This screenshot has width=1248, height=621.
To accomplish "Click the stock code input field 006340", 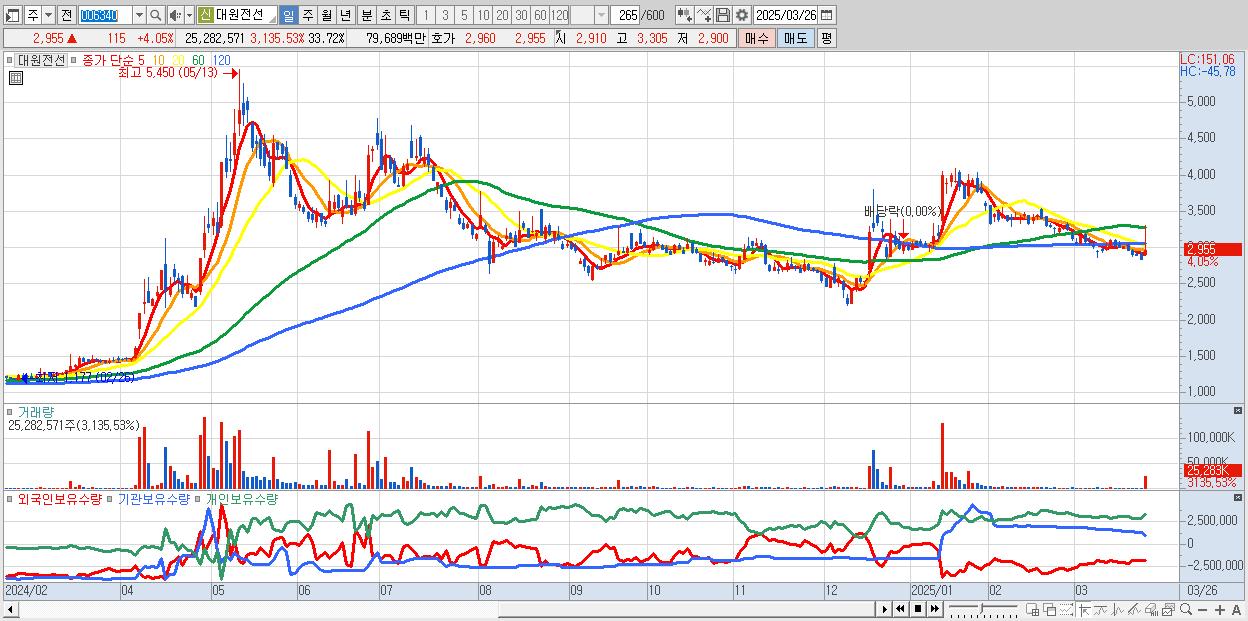I will 106,15.
